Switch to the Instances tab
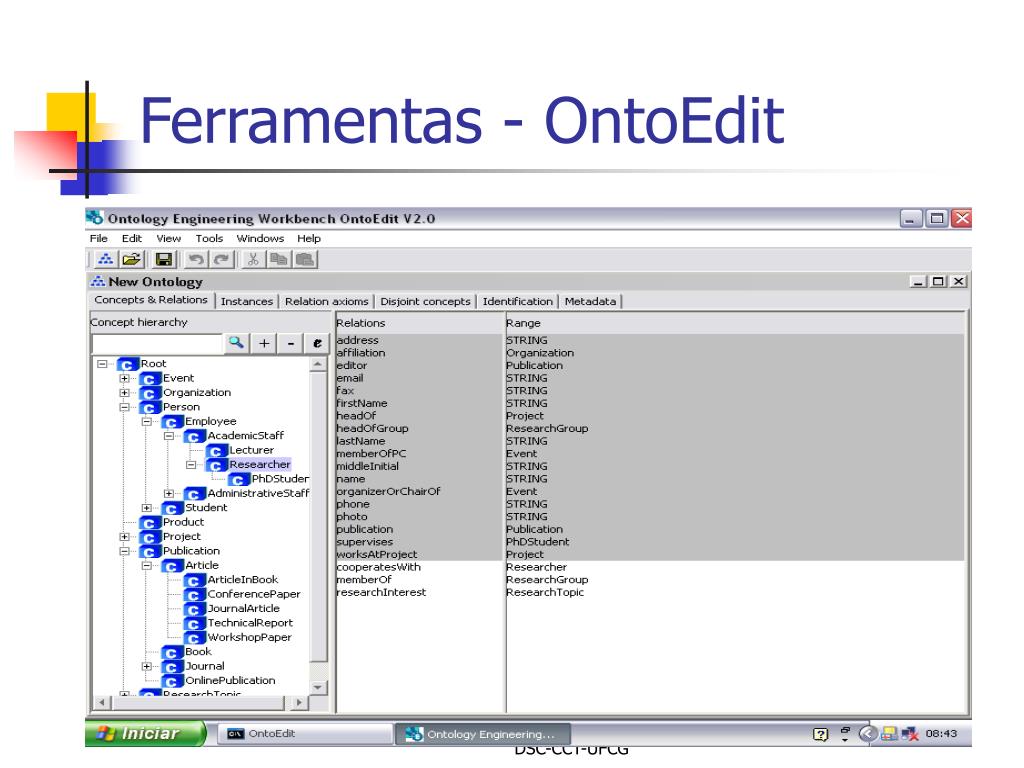 click(x=247, y=301)
